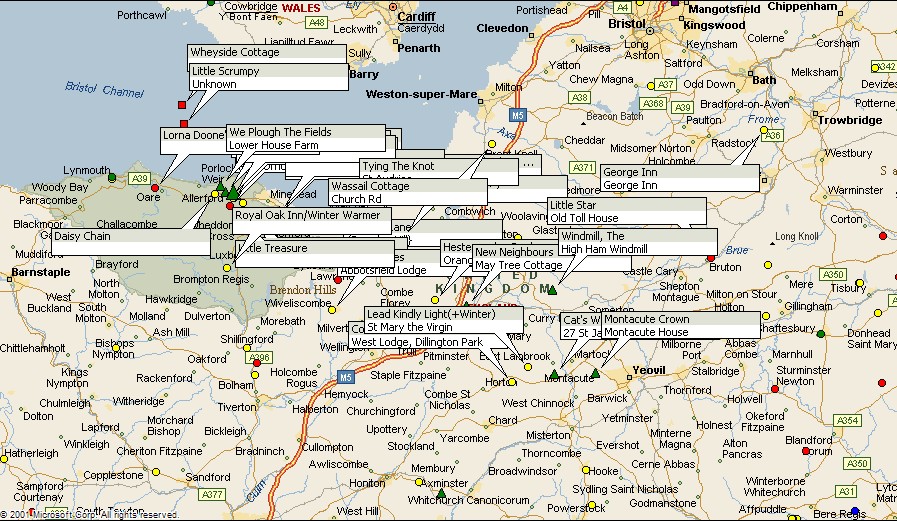
Task: Select the Daisy Chain callout
Action: (x=130, y=242)
